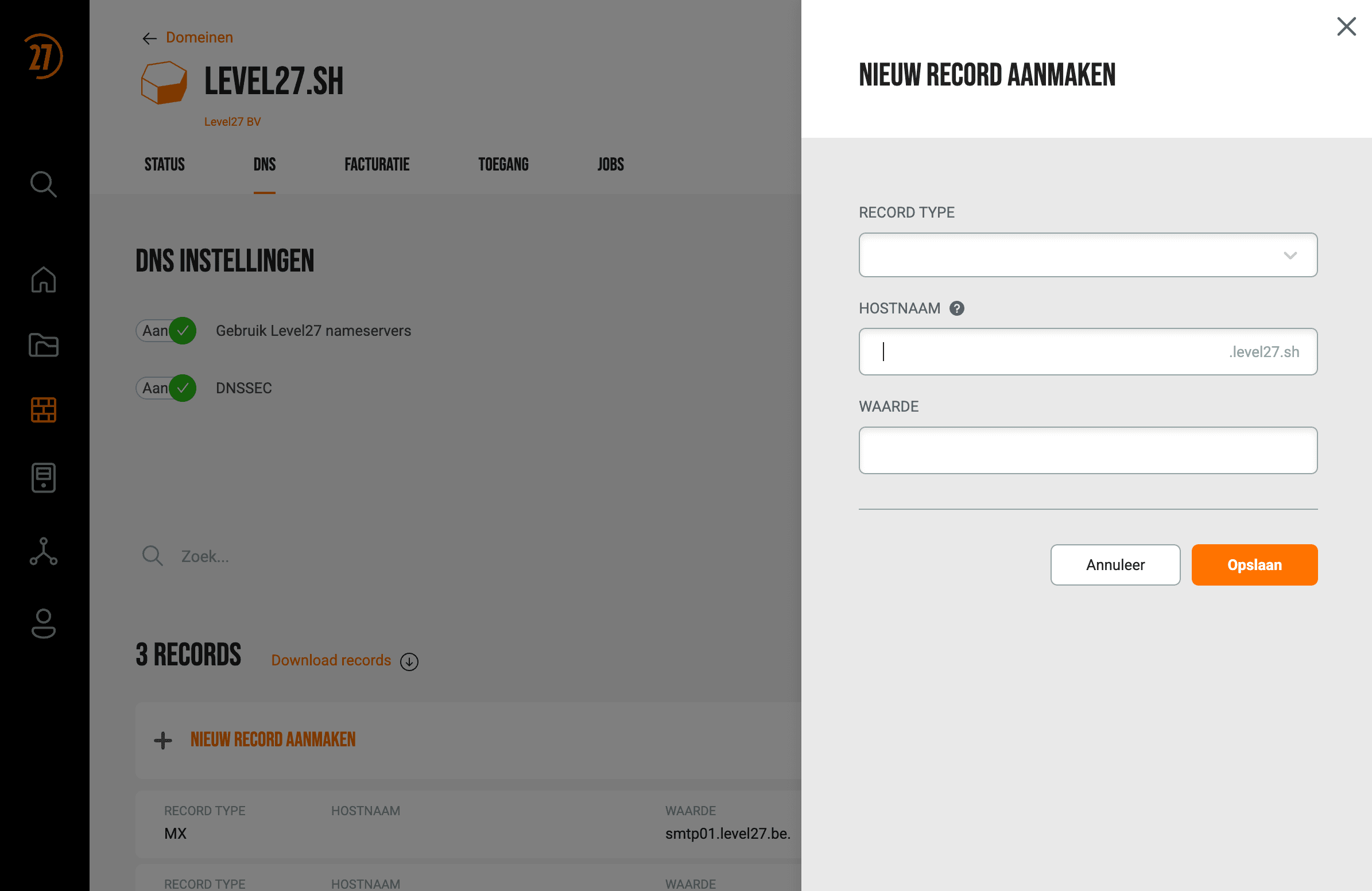Close the Nieuw Record Aanmaken panel

(1347, 26)
